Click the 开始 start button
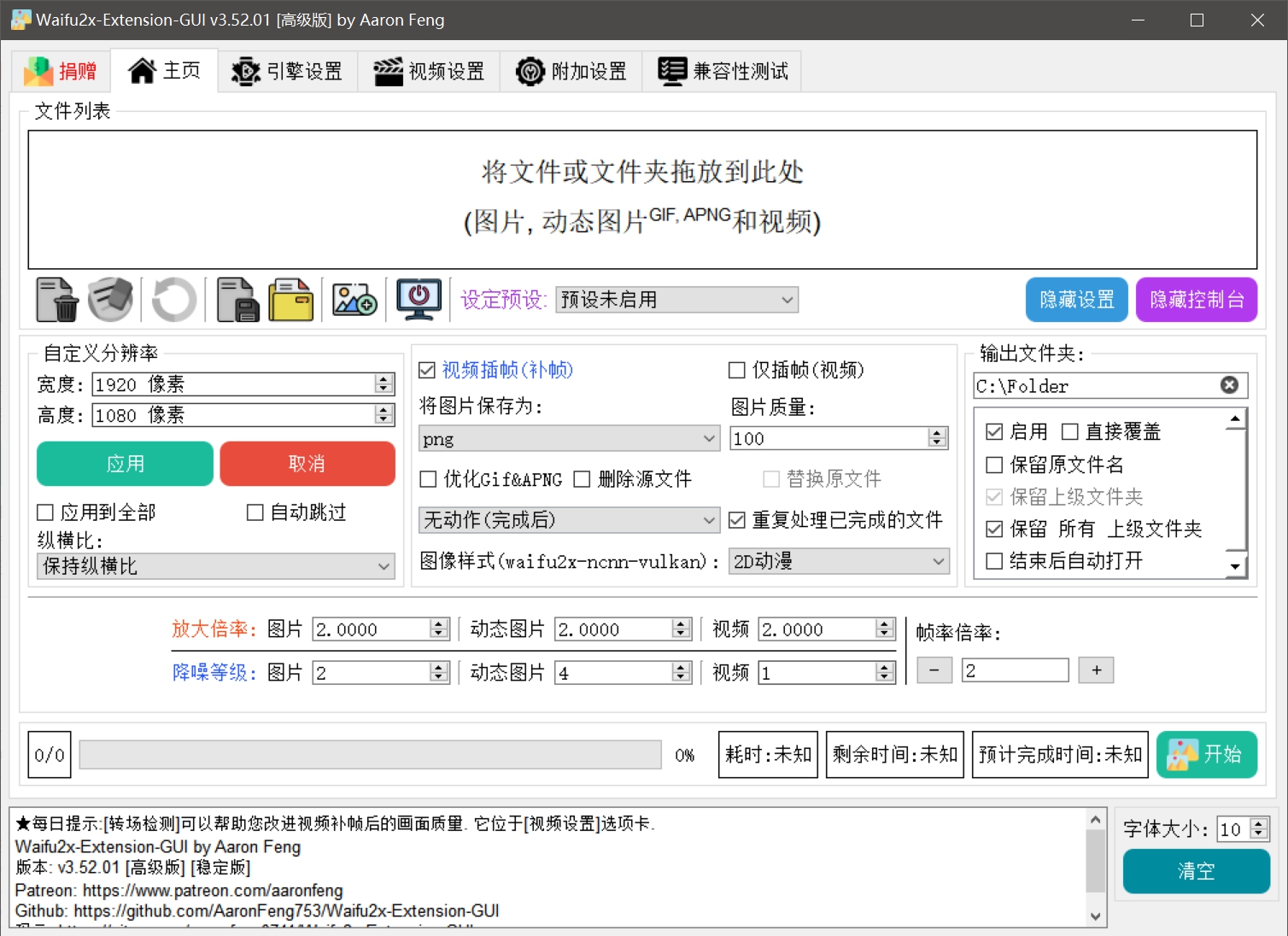1288x936 pixels. (x=1207, y=754)
